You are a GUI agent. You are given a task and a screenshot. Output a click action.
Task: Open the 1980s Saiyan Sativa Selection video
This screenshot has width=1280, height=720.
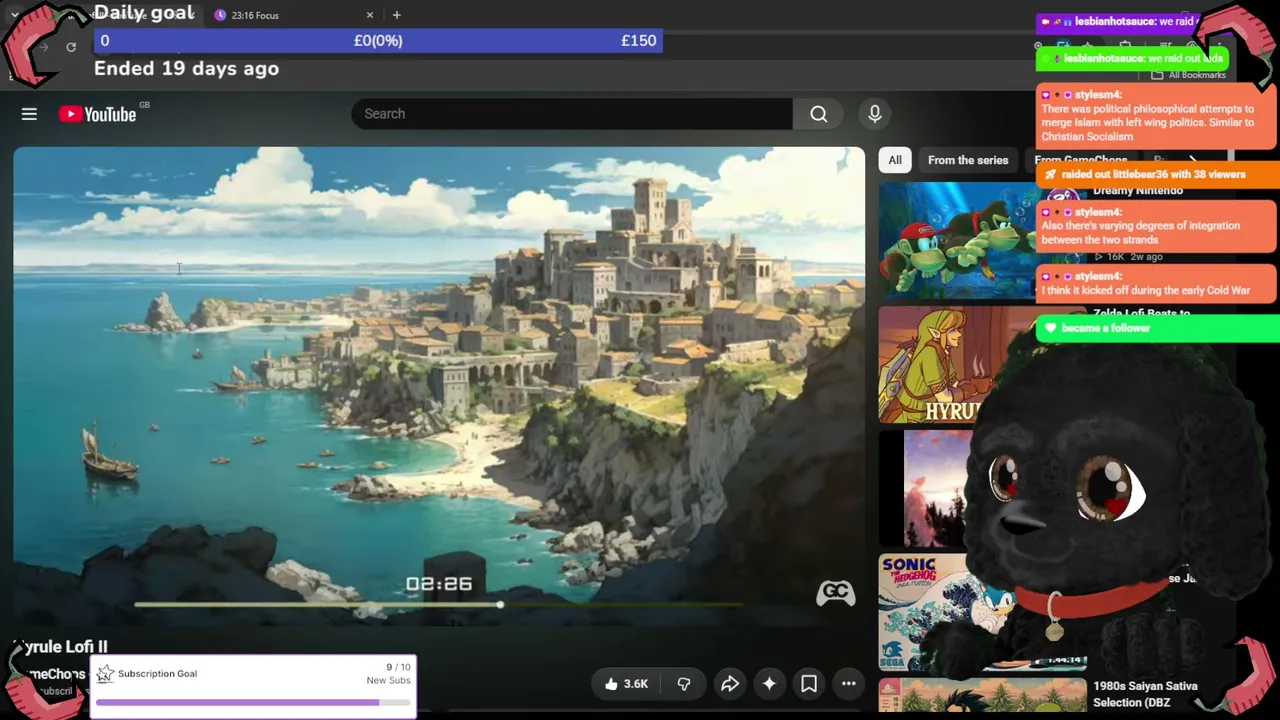click(1145, 694)
